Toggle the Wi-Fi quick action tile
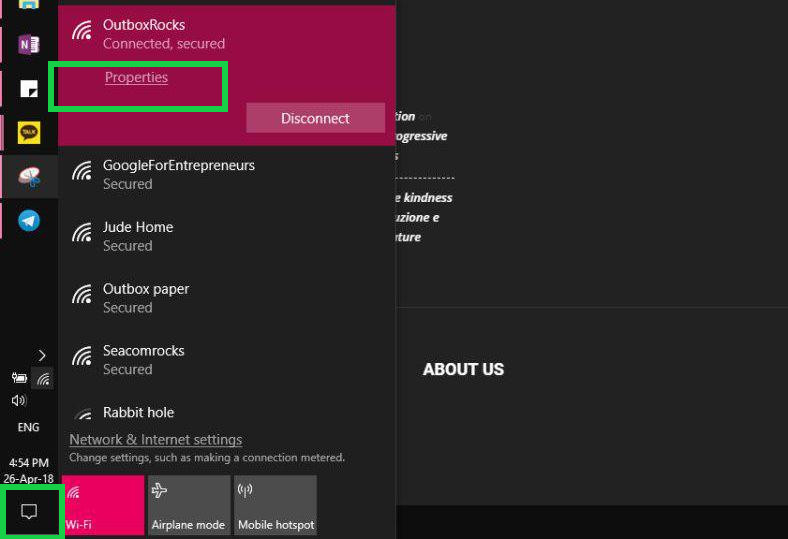This screenshot has width=788, height=539. point(103,505)
